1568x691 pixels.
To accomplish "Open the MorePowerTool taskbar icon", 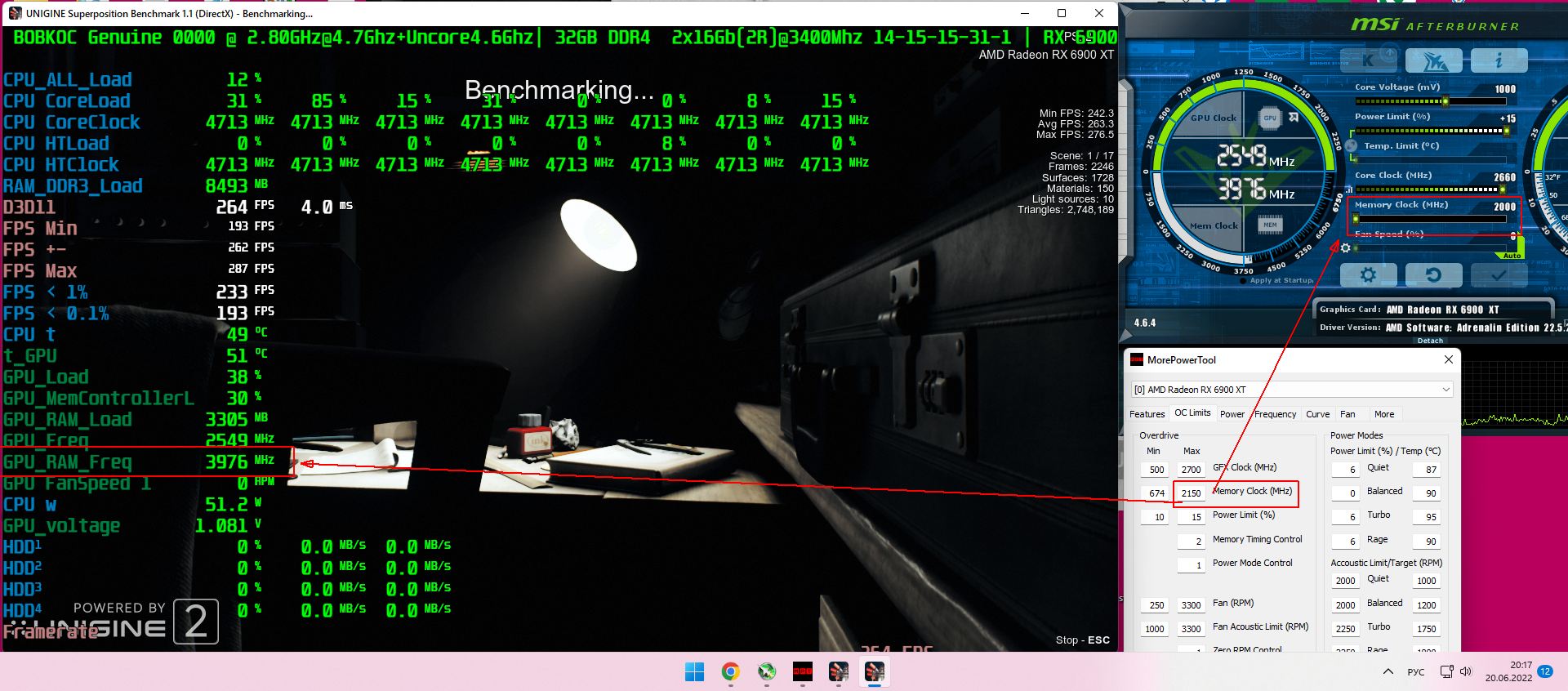I will click(x=803, y=672).
